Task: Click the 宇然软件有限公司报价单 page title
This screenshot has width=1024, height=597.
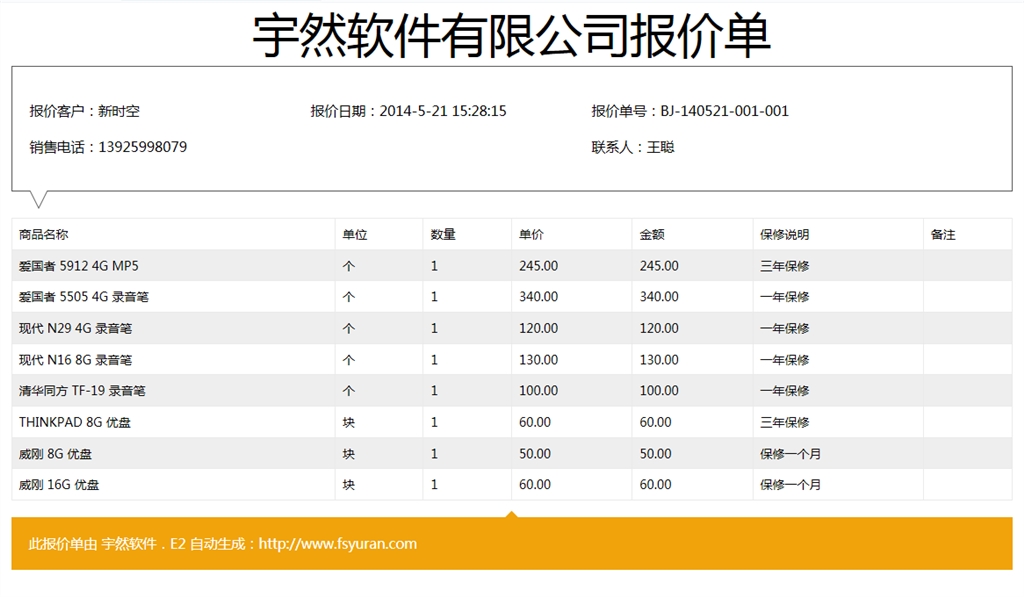Action: tap(511, 36)
